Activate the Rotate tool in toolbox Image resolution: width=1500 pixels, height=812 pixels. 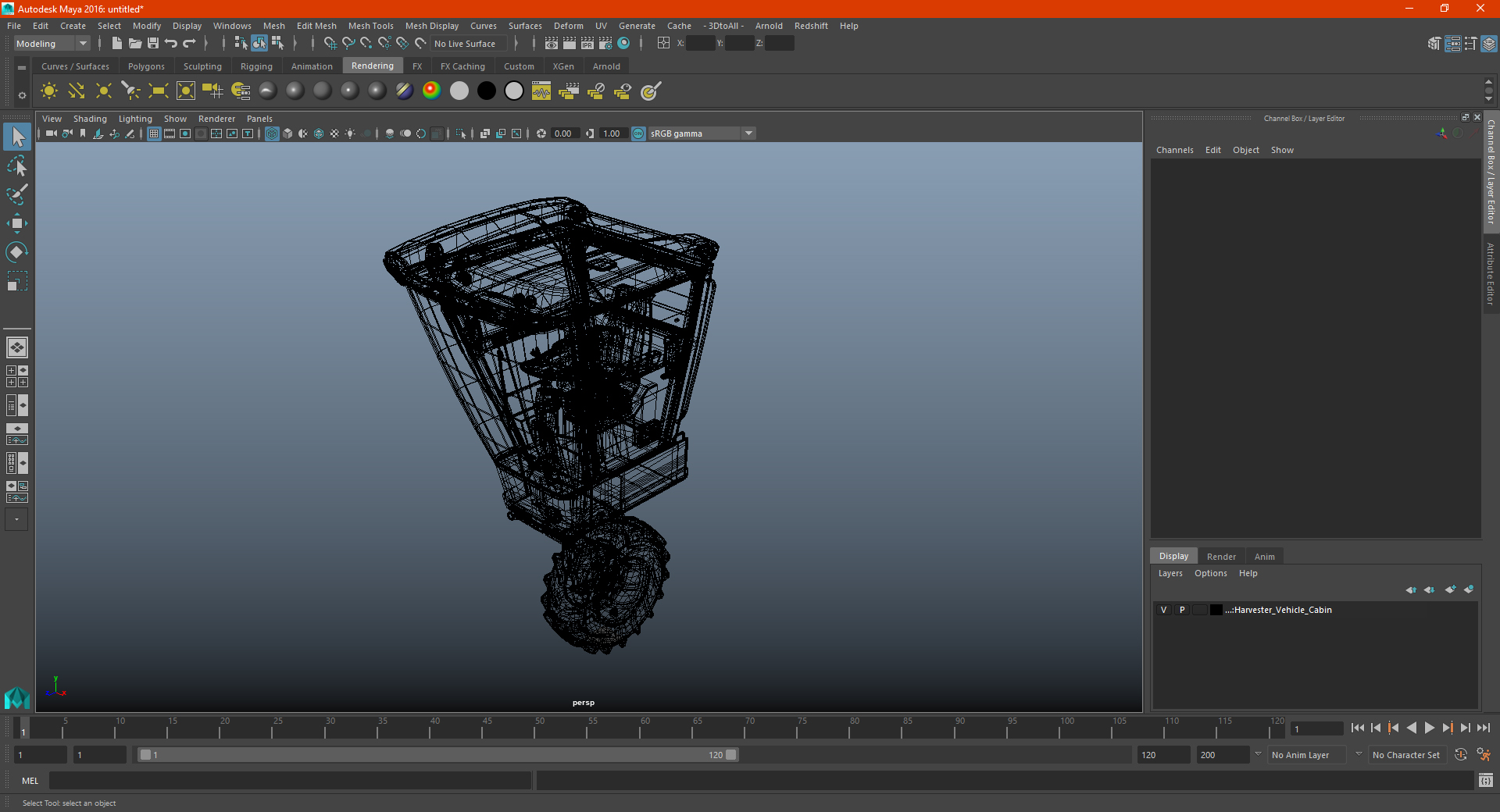click(x=17, y=252)
